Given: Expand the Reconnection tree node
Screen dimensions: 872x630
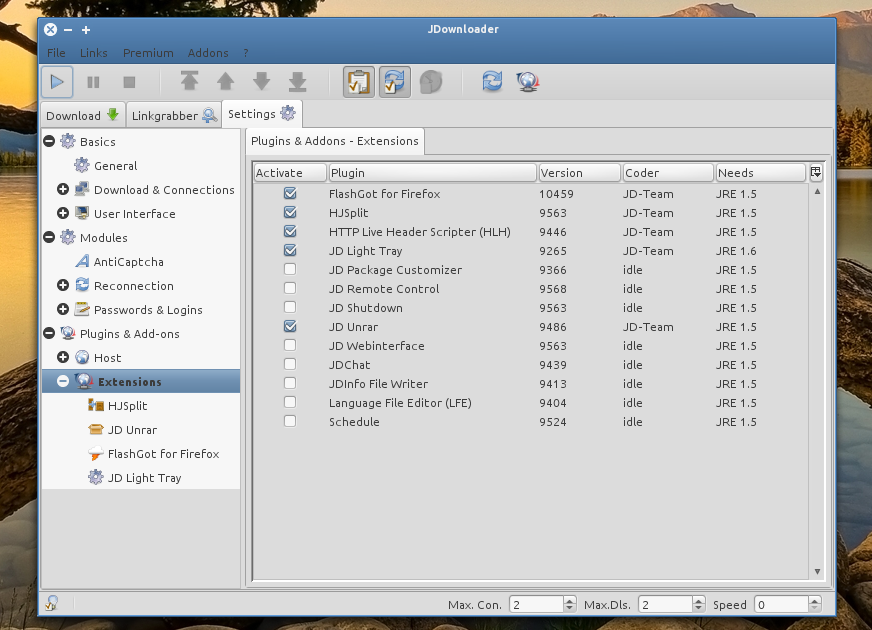Looking at the screenshot, I should point(63,285).
